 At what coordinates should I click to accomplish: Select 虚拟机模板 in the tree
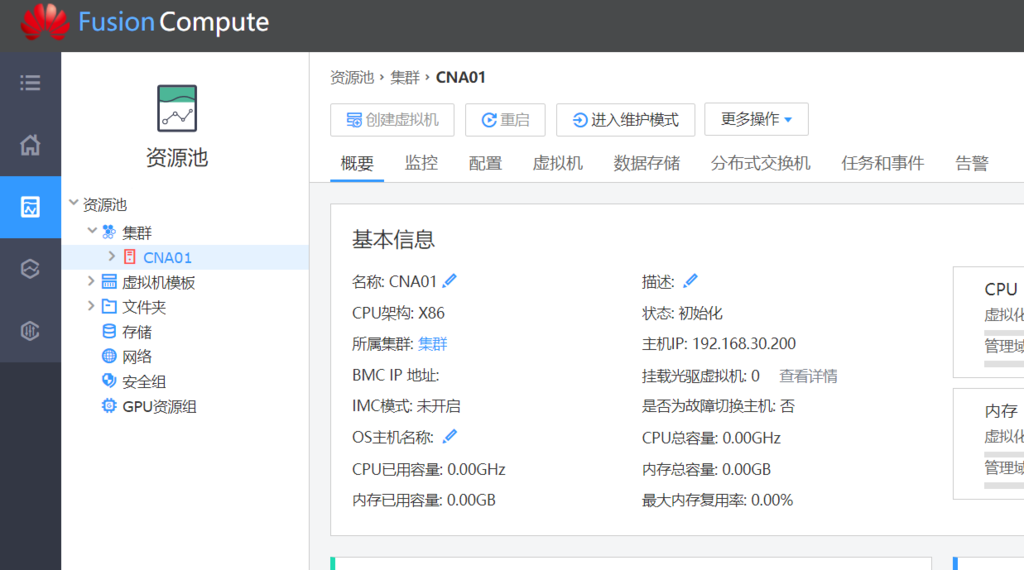pos(159,283)
